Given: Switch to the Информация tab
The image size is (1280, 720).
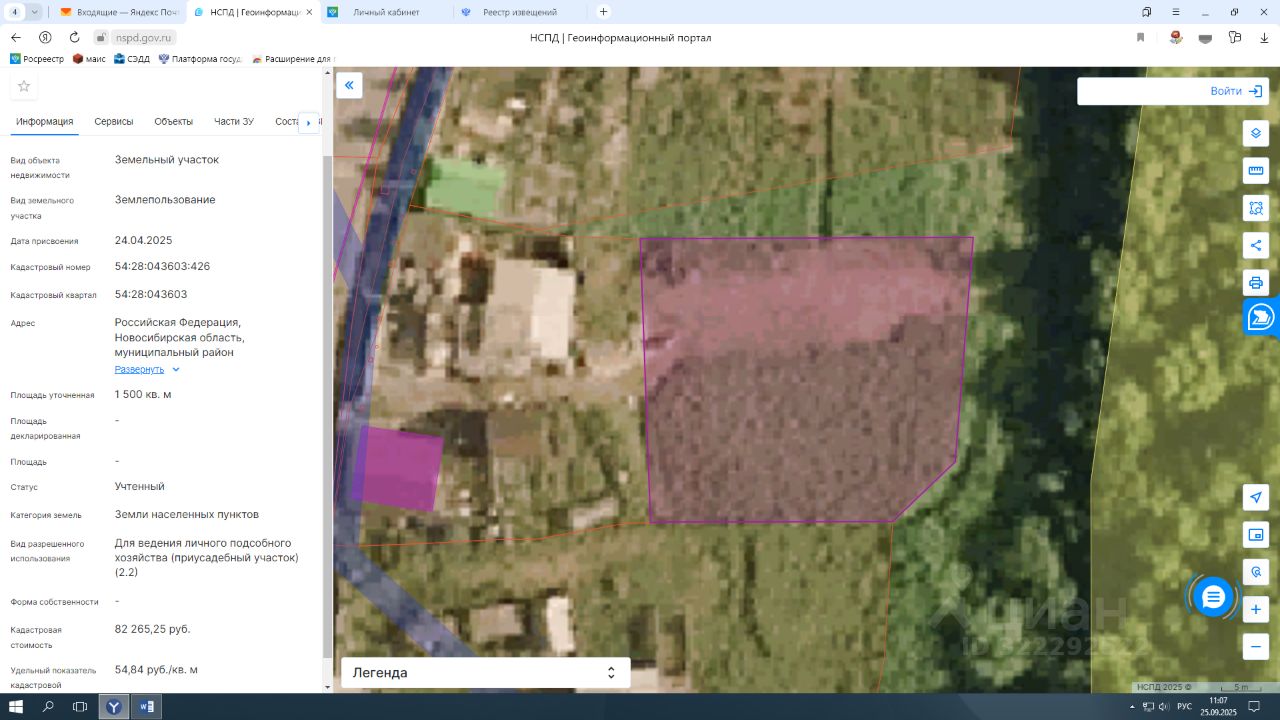Looking at the screenshot, I should pyautogui.click(x=45, y=121).
